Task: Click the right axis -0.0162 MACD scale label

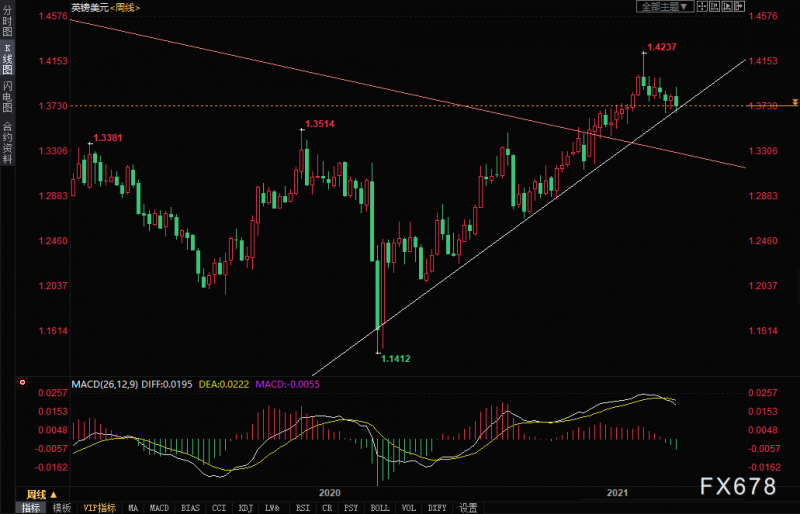Action: click(763, 467)
